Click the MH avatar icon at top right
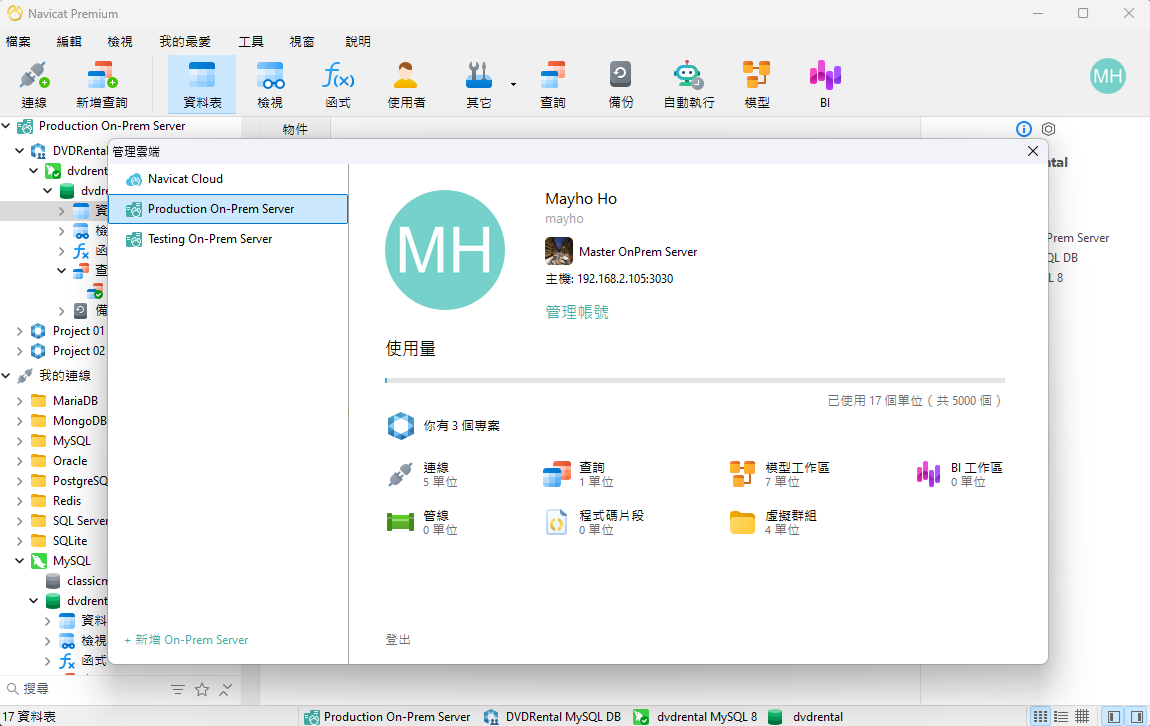This screenshot has width=1150, height=726. pos(1107,75)
